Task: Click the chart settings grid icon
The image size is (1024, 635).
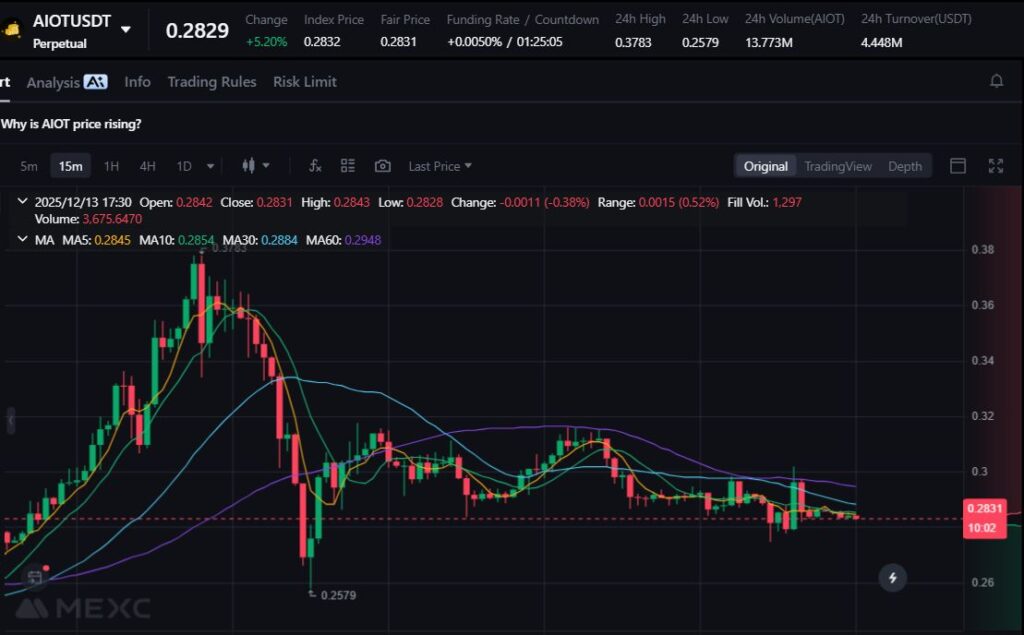Action: [x=348, y=166]
